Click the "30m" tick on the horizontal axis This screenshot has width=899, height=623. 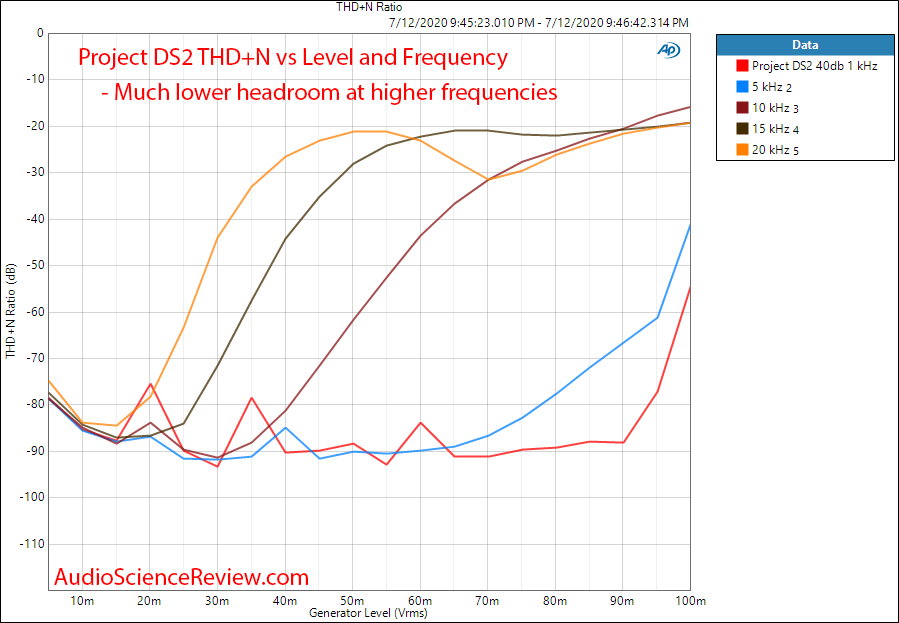[x=217, y=601]
